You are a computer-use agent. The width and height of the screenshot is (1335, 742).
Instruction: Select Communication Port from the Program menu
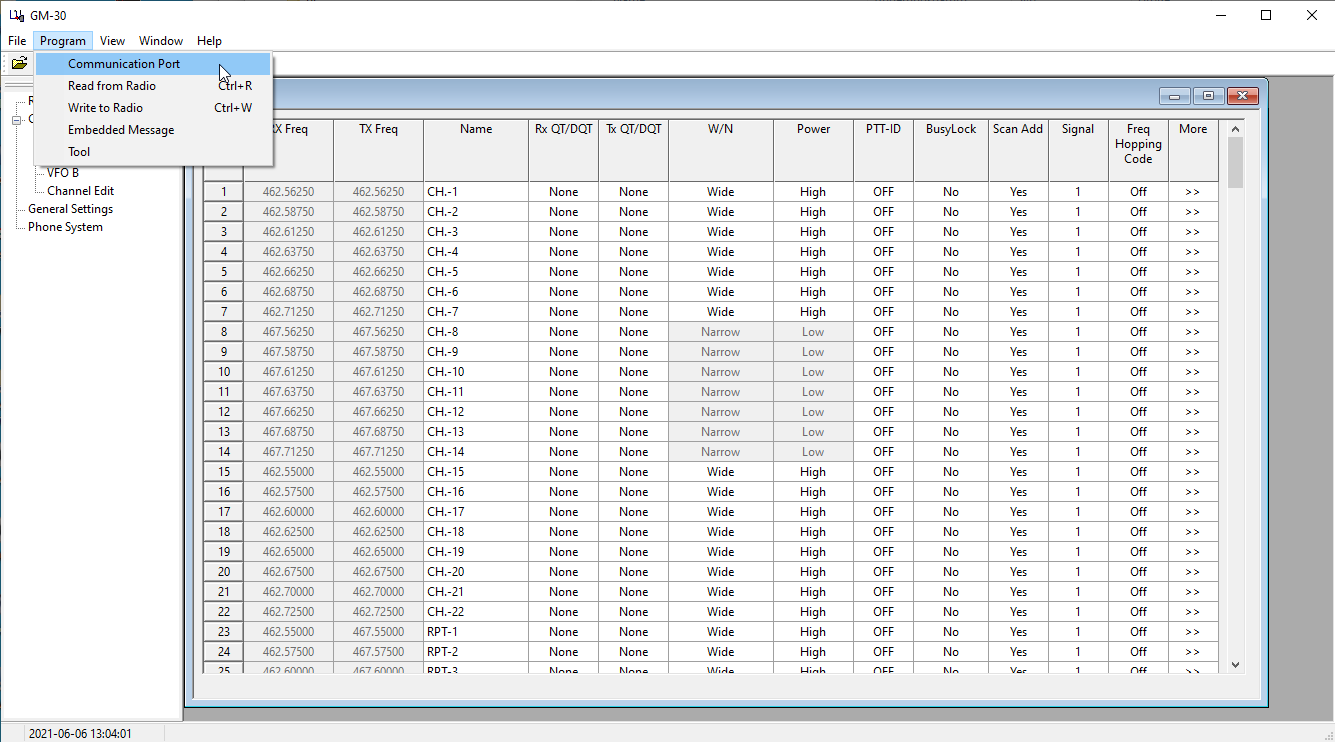coord(123,63)
